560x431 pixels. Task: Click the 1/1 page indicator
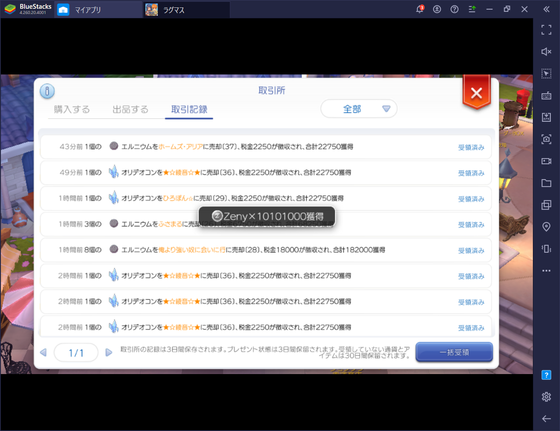[x=76, y=353]
